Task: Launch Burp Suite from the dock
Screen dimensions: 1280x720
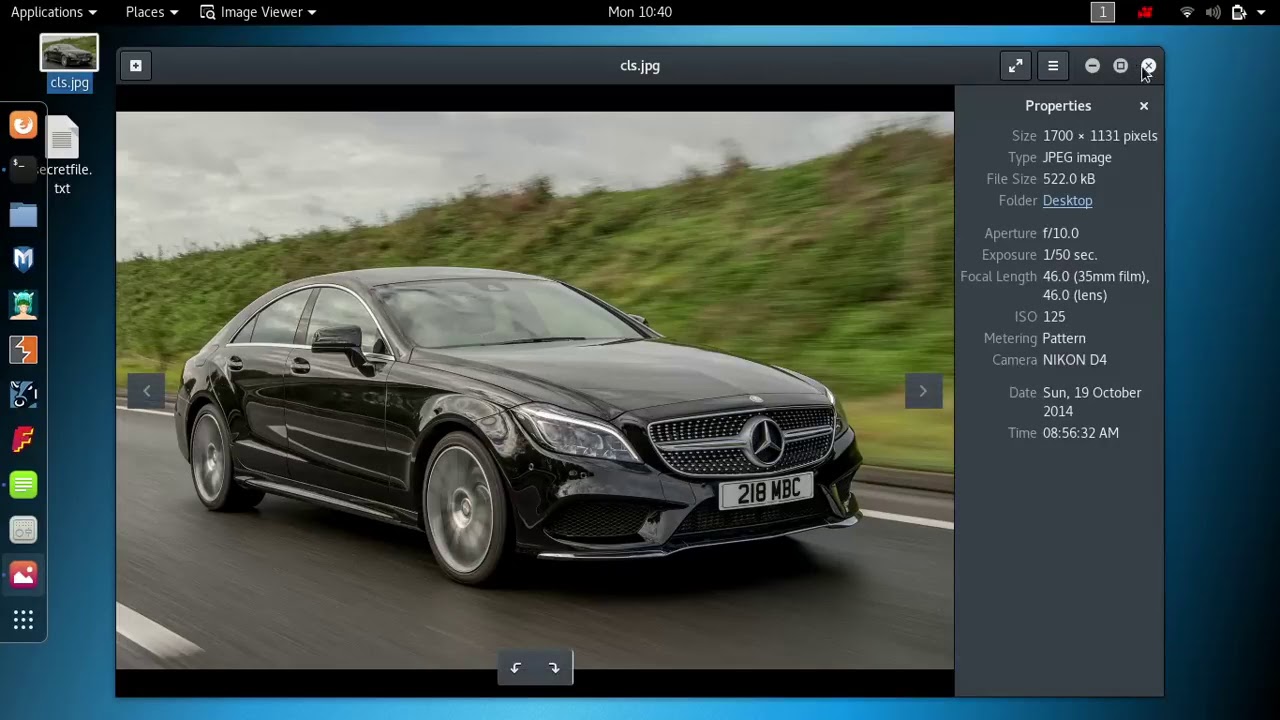Action: click(24, 350)
